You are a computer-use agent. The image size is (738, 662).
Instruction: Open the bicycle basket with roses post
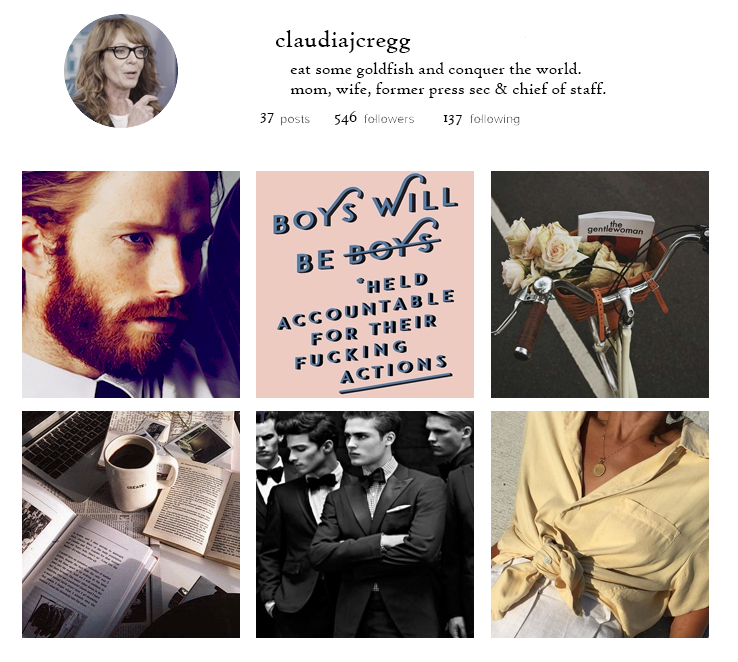[x=600, y=284]
